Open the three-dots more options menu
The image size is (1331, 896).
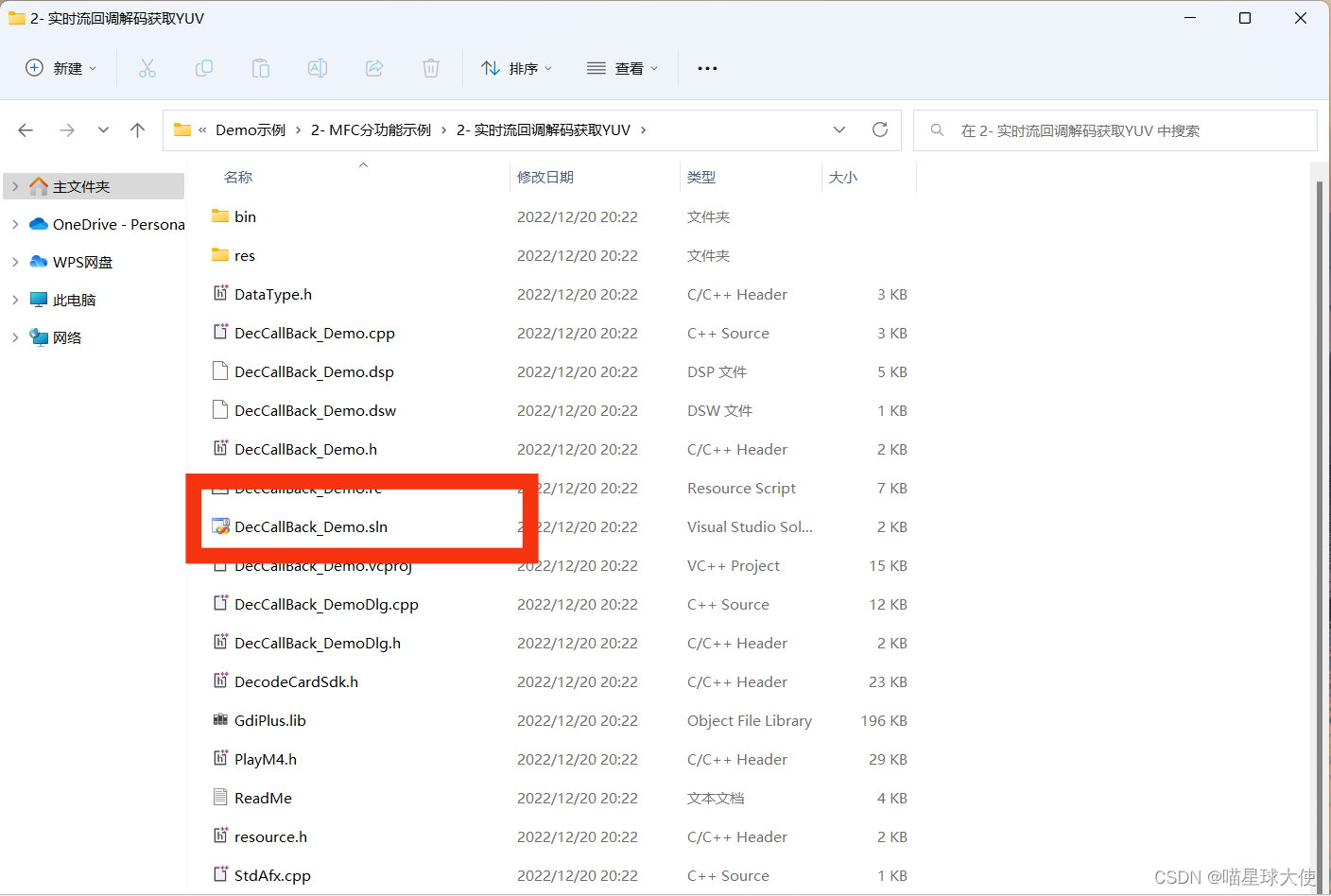[x=707, y=68]
